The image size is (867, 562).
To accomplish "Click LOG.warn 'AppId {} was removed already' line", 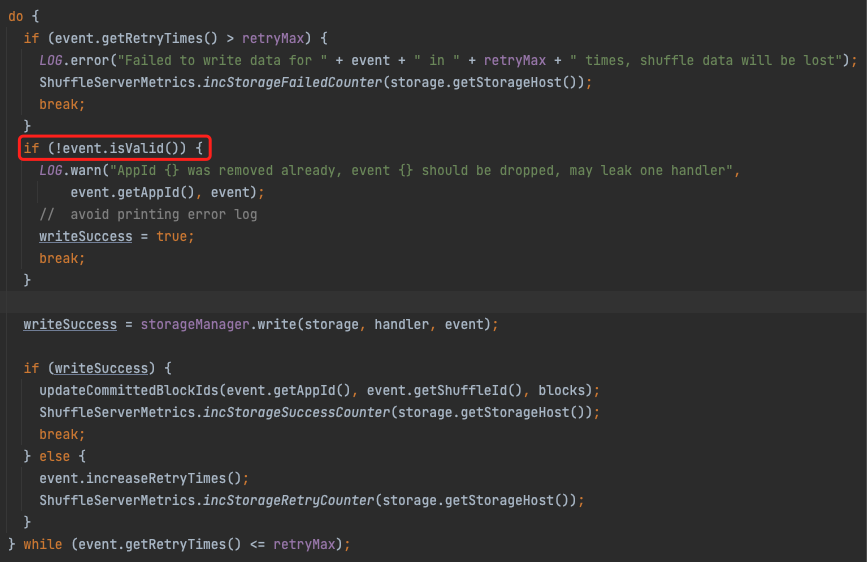I will click(389, 170).
